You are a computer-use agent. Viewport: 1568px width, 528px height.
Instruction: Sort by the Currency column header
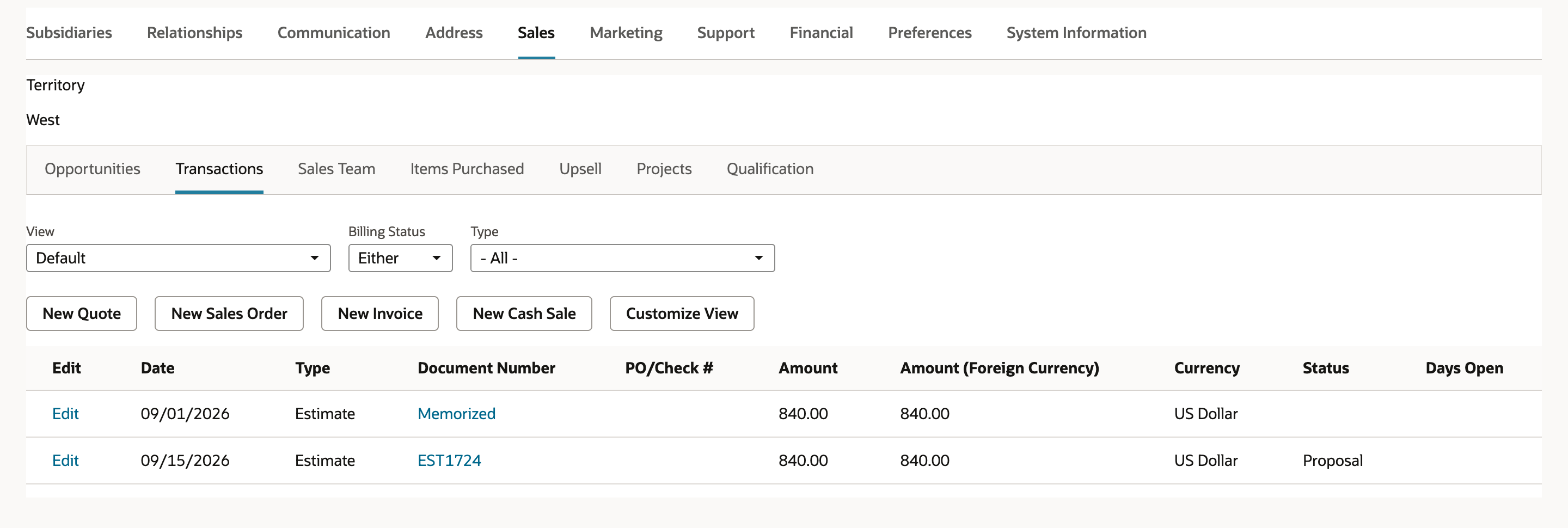click(1206, 369)
